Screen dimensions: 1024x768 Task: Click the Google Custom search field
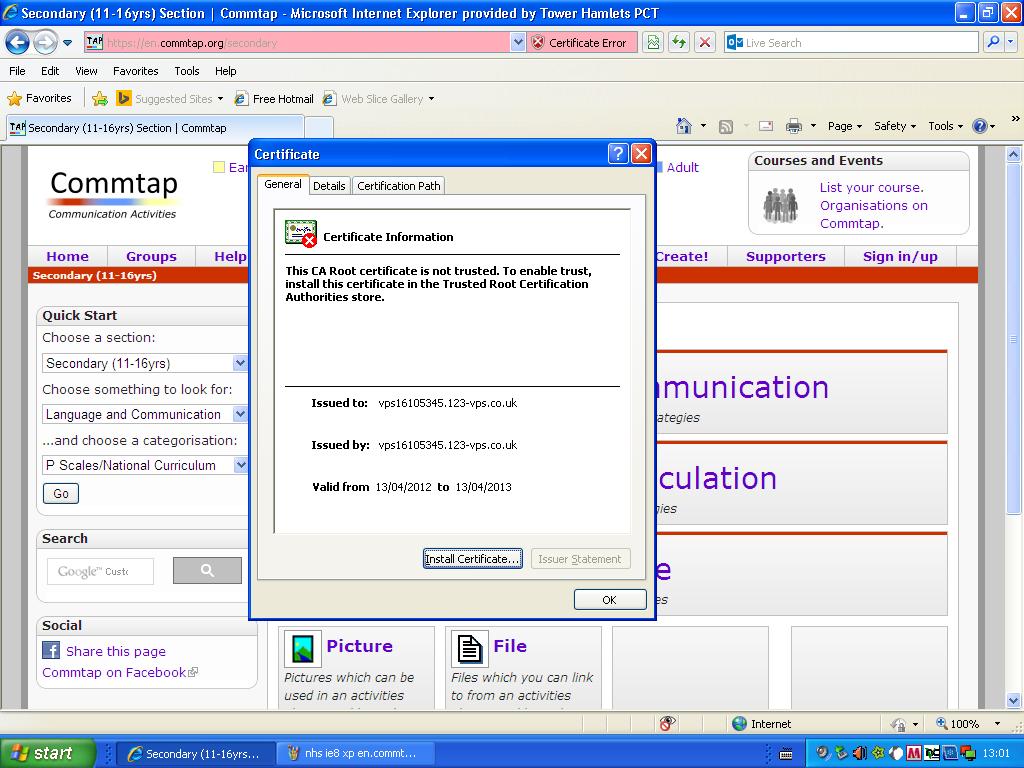pyautogui.click(x=101, y=571)
